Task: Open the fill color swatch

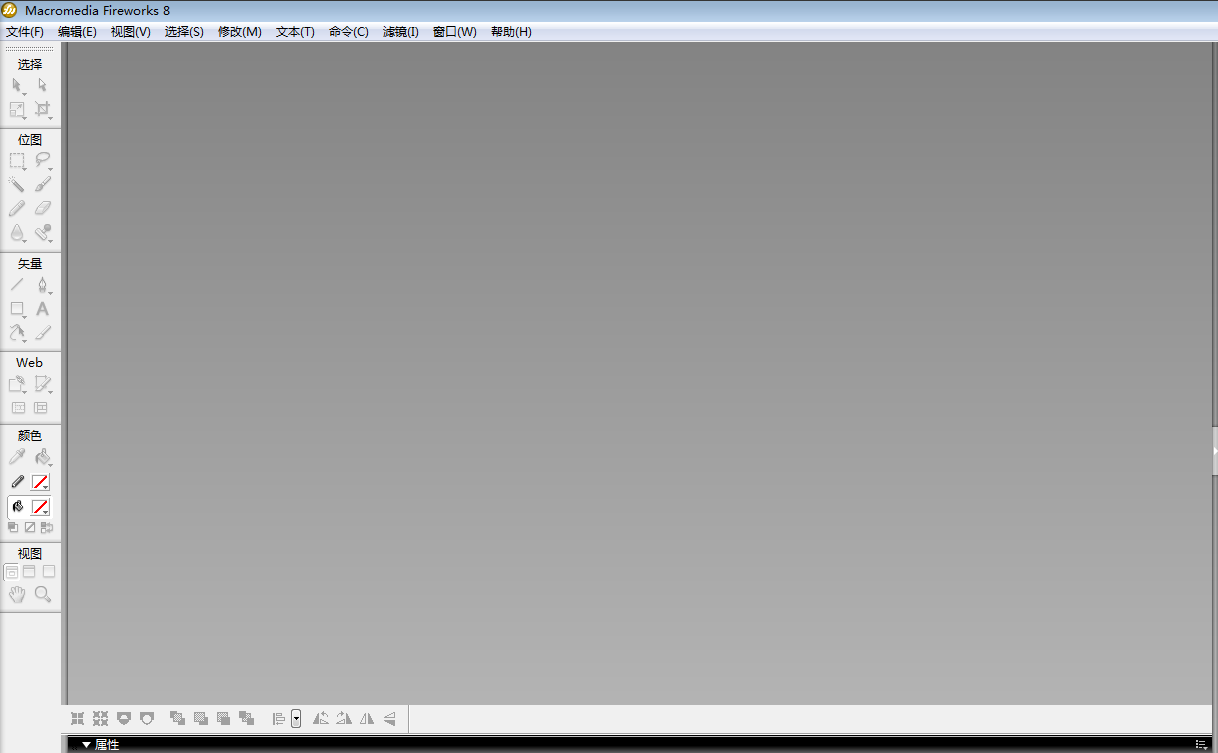Action: click(40, 507)
